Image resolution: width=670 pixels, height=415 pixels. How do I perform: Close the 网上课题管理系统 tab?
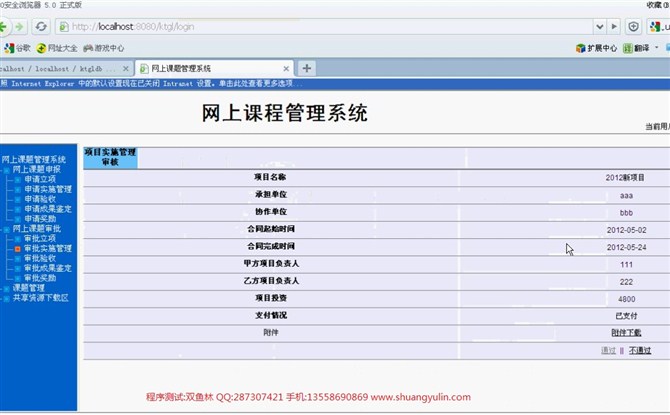pos(286,68)
